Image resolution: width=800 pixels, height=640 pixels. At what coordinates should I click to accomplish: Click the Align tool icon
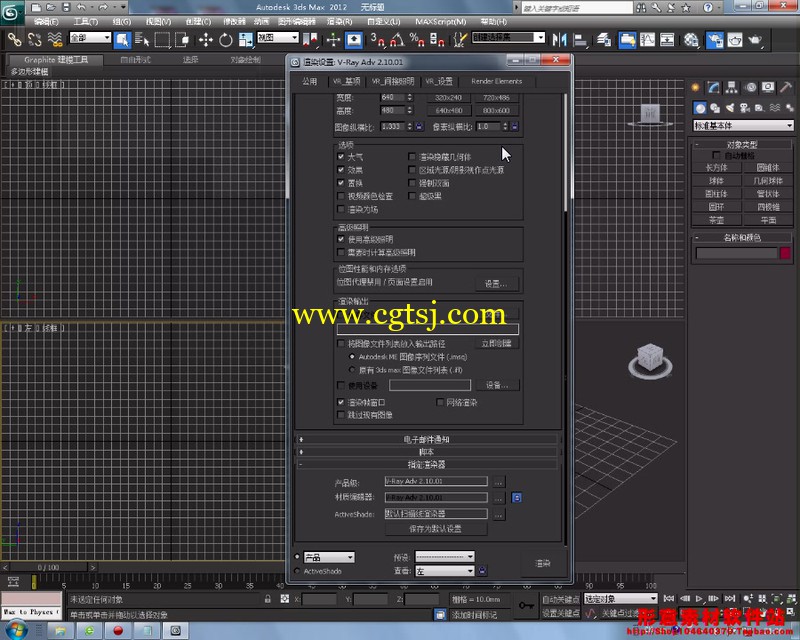(580, 39)
